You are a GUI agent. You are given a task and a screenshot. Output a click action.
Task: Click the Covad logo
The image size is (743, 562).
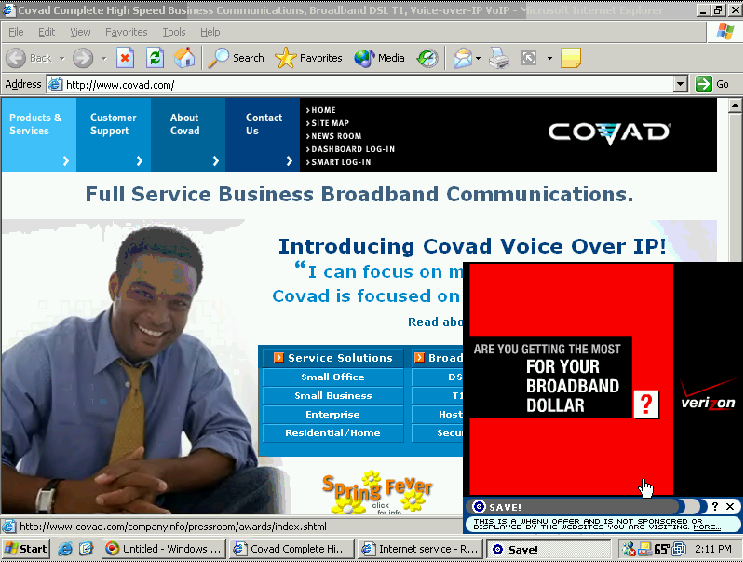(609, 133)
